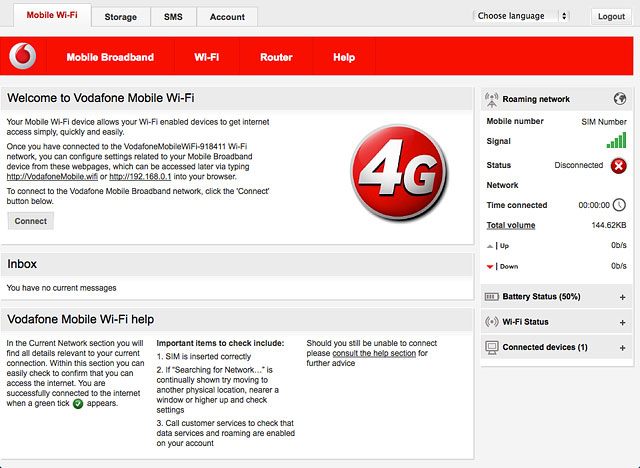Click the red download arrow icon
The height and width of the screenshot is (468, 640).
coord(490,267)
